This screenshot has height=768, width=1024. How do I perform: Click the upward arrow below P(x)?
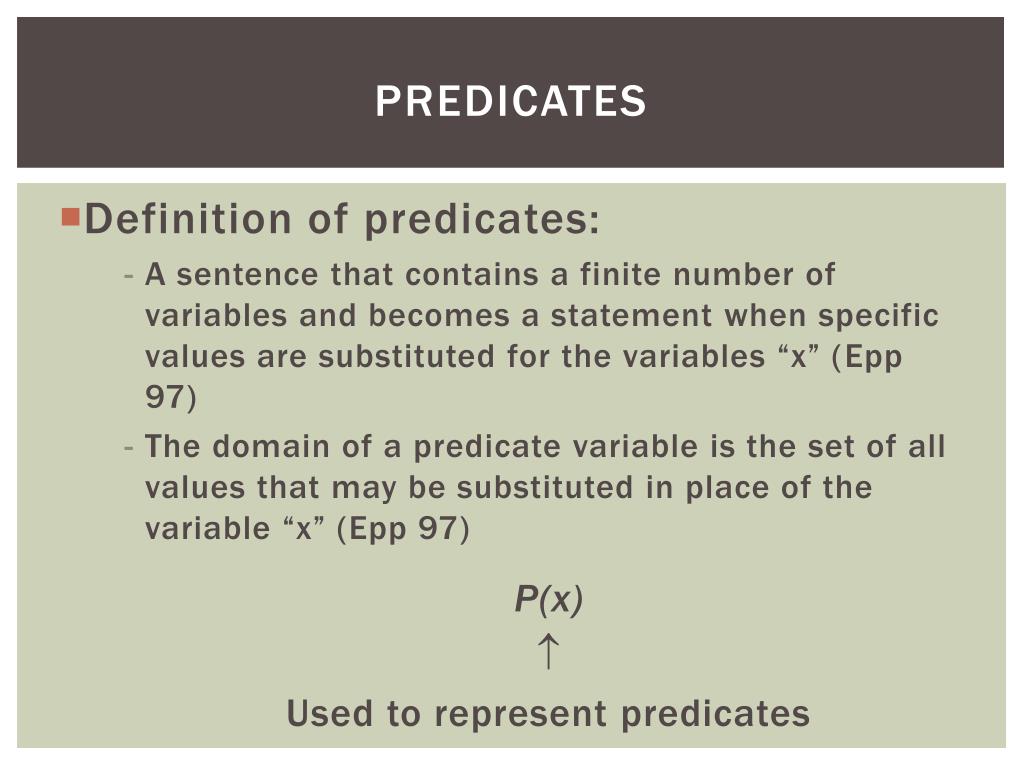[x=548, y=651]
